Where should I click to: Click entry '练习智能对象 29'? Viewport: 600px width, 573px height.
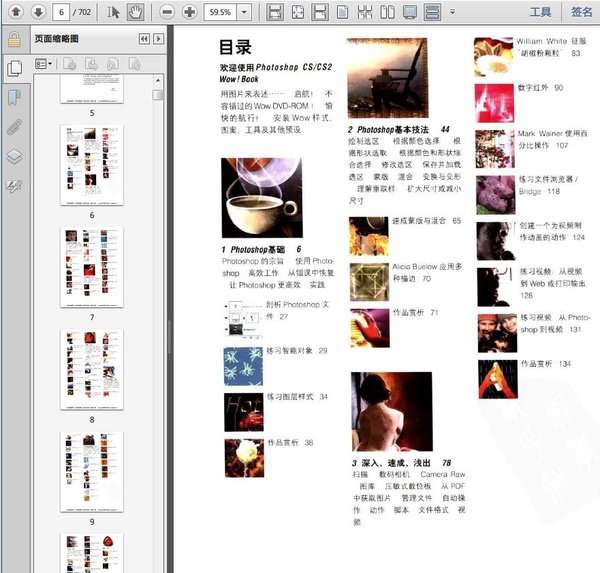pos(297,351)
